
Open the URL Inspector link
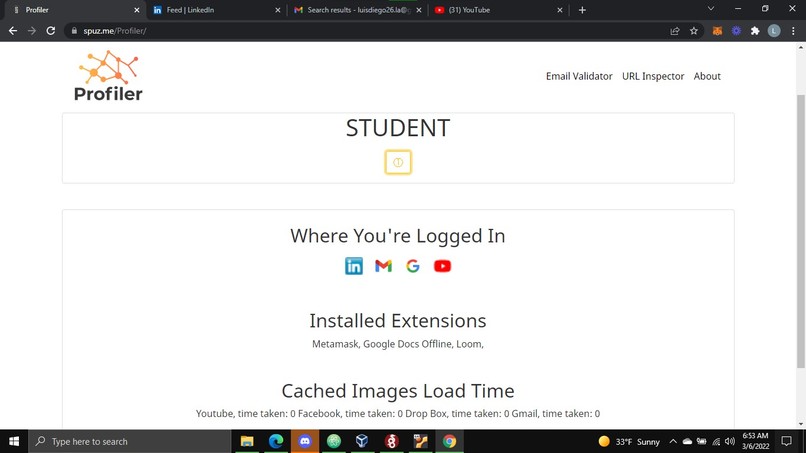pyautogui.click(x=653, y=76)
